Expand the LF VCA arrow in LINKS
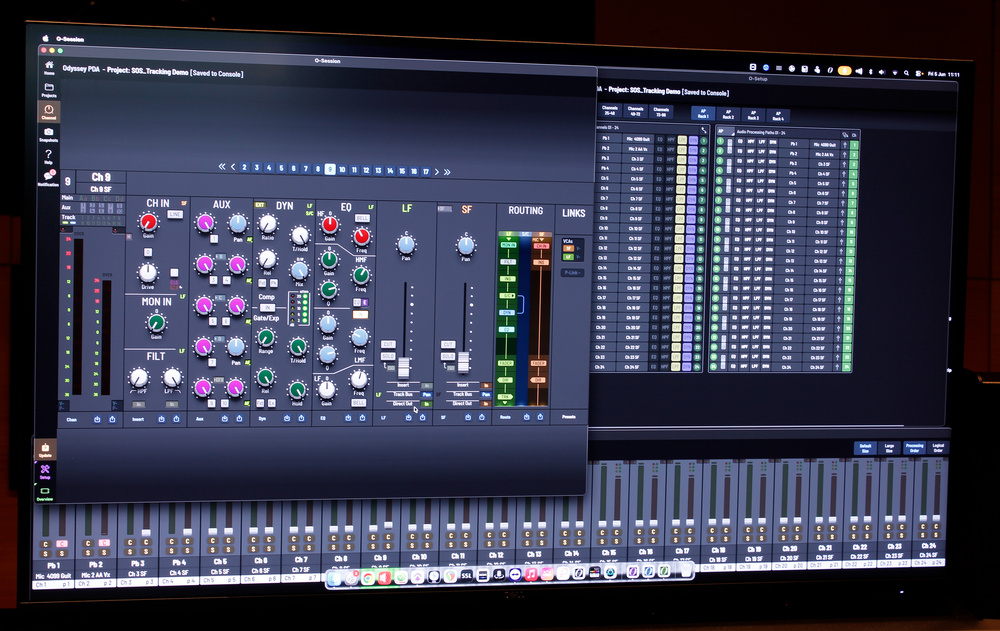The height and width of the screenshot is (631, 1000). [x=578, y=256]
